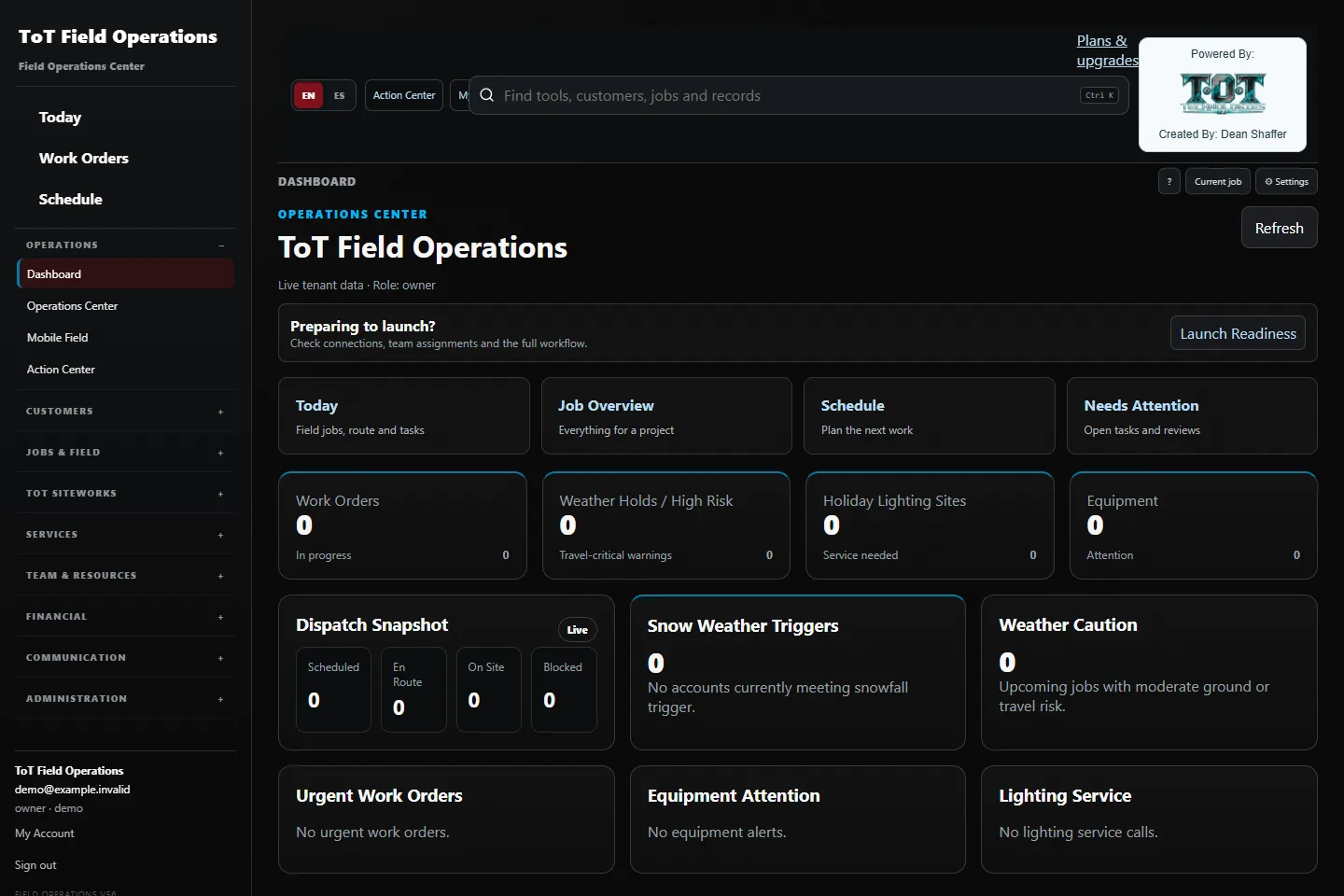Select the Blocked tile in Dispatch Snapshot

pos(564,690)
